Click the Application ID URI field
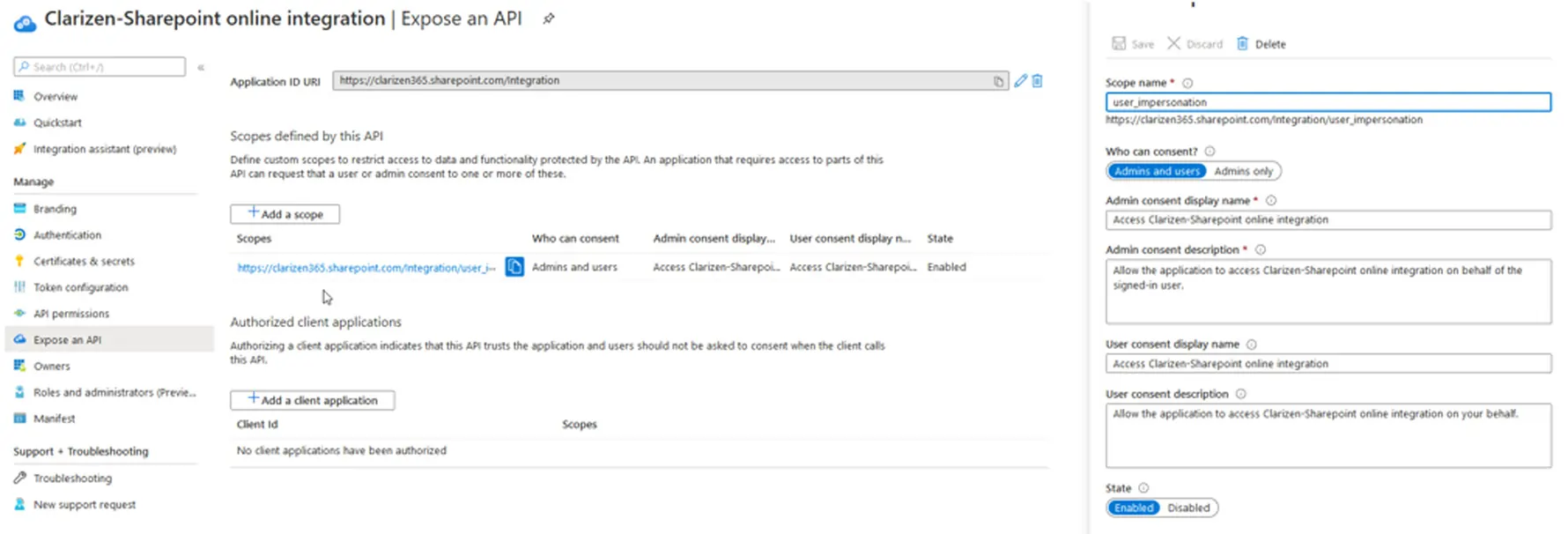Screen dimensions: 1568x534 tap(670, 80)
